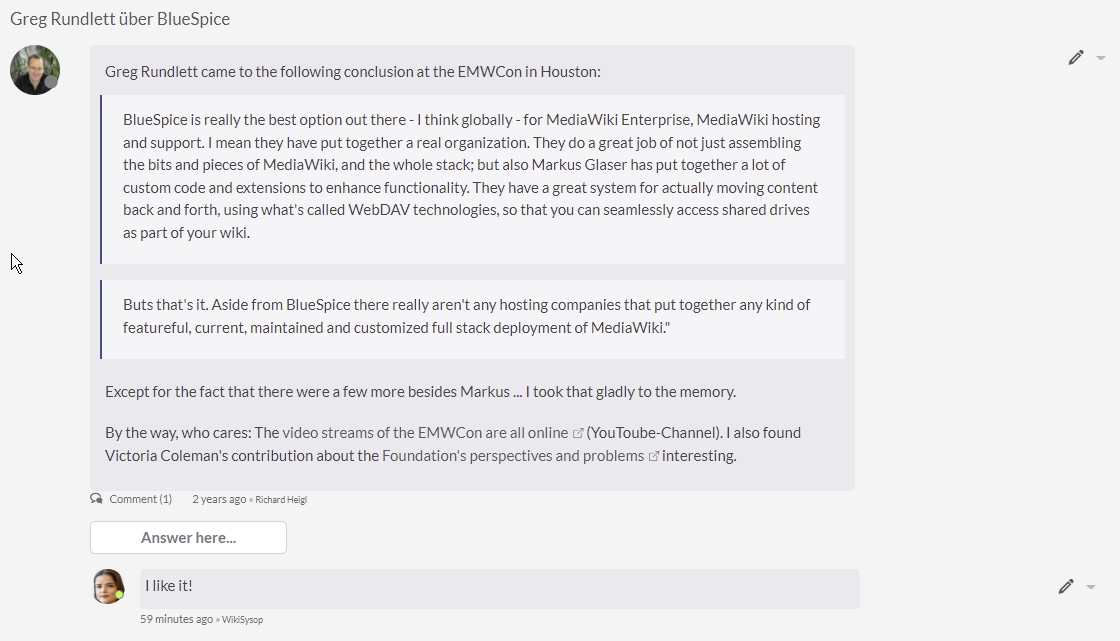
Task: Click the external-link icon after "all online"
Action: (x=578, y=434)
